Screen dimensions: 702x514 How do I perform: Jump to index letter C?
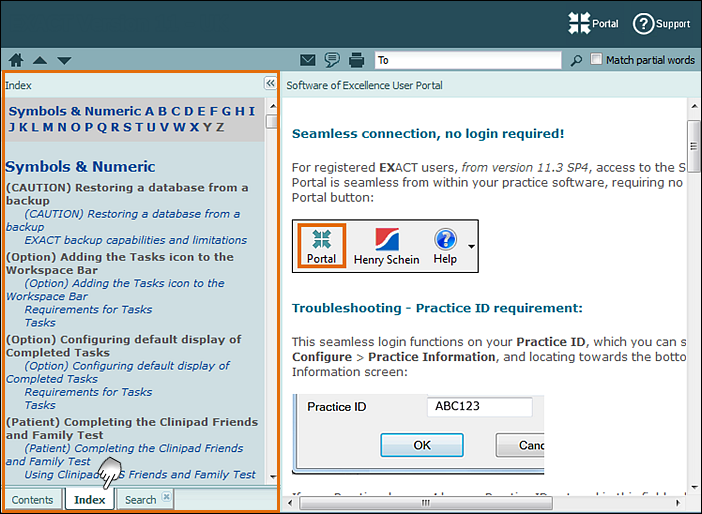[176, 111]
